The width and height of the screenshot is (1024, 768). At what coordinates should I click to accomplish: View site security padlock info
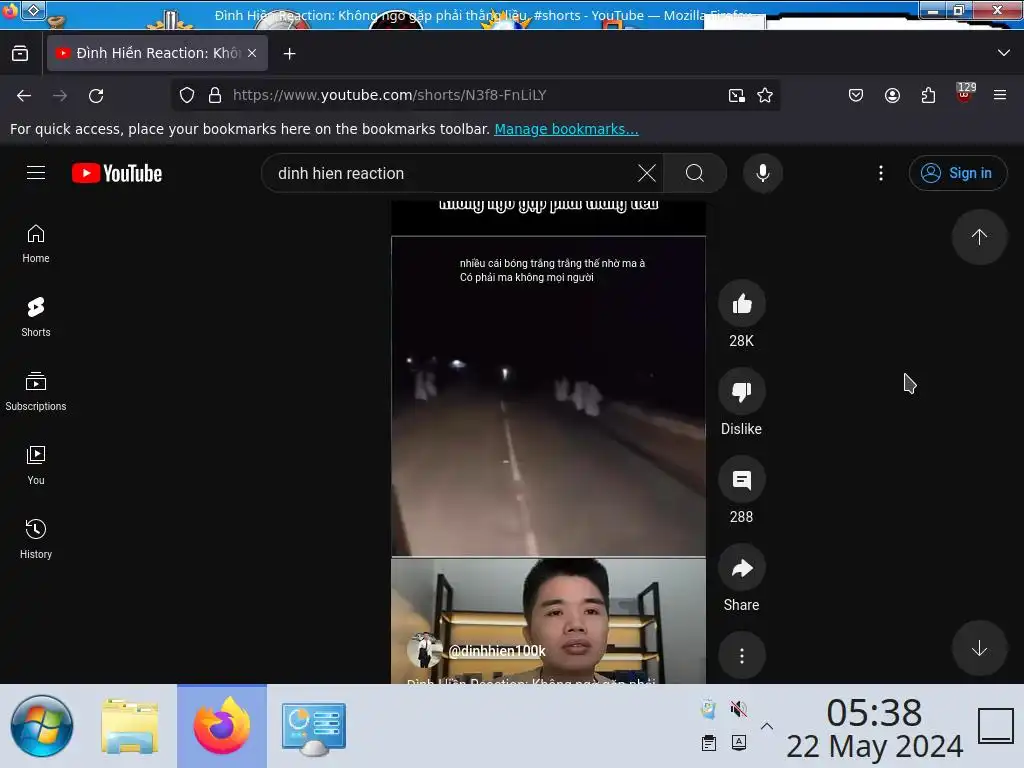click(x=215, y=95)
